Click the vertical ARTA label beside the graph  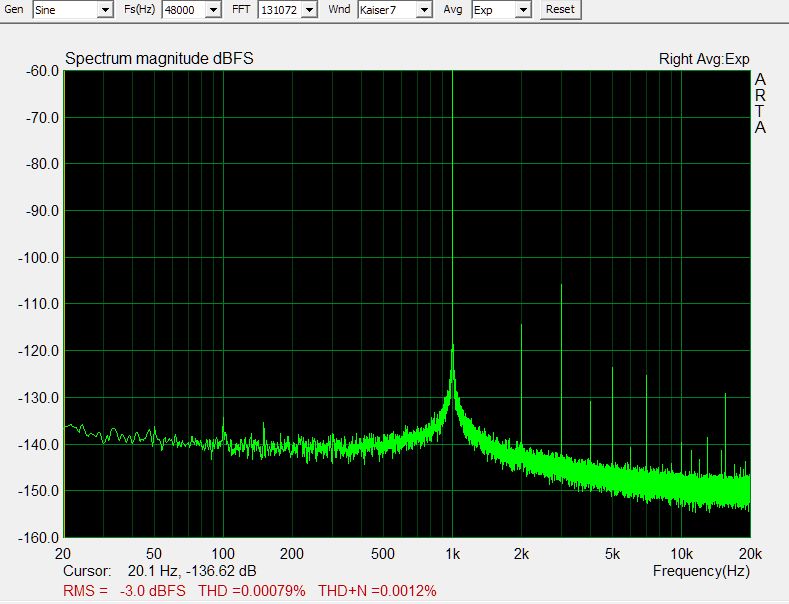[760, 103]
